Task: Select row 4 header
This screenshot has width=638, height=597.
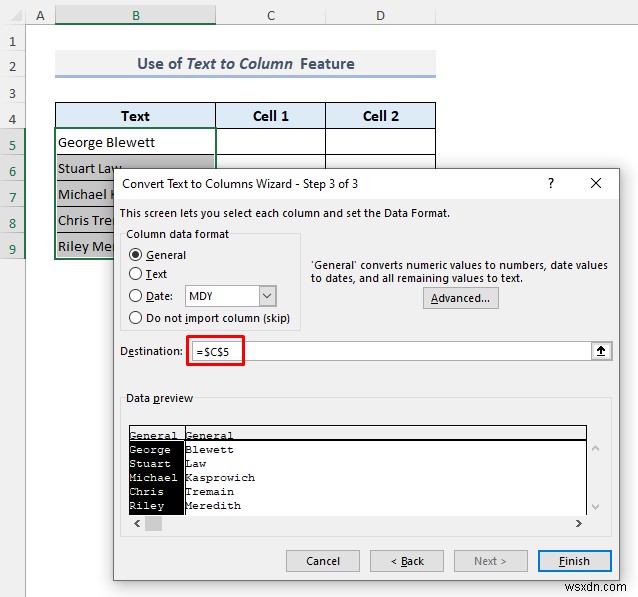Action: click(x=13, y=119)
